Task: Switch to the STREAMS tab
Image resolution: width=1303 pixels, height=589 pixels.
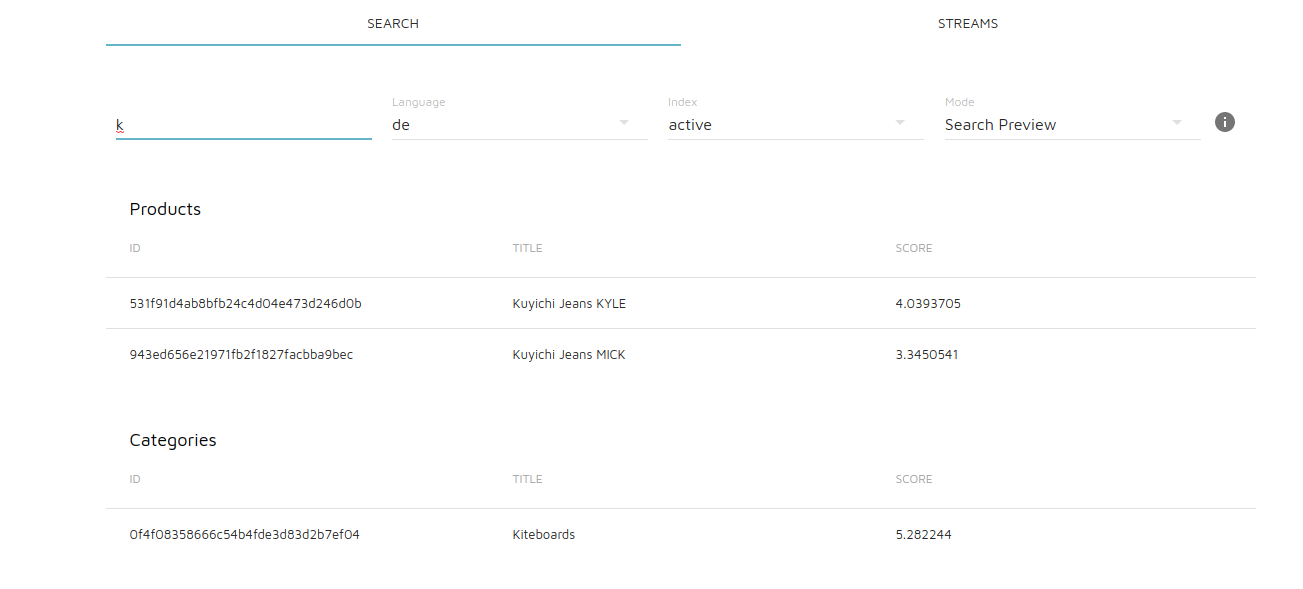Action: click(x=968, y=23)
